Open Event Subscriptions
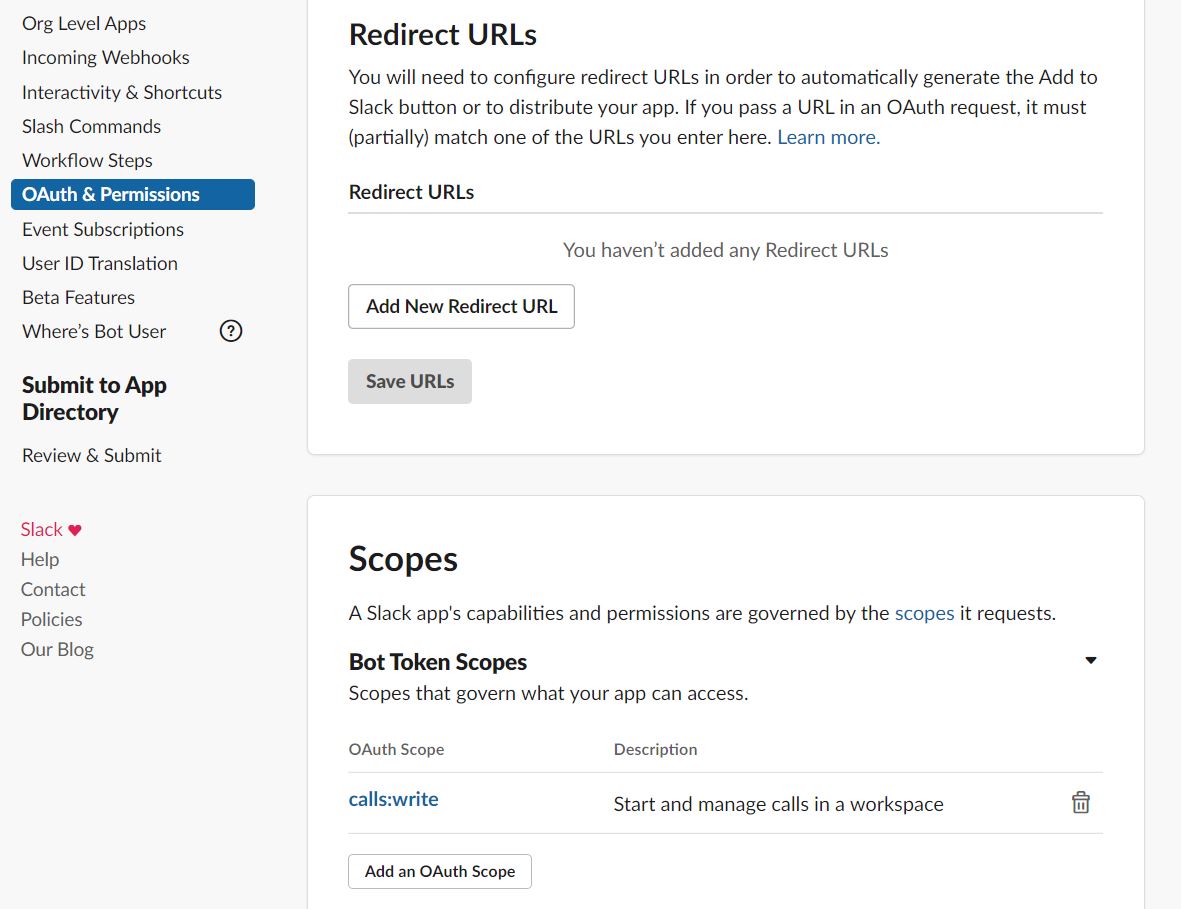 pyautogui.click(x=102, y=229)
